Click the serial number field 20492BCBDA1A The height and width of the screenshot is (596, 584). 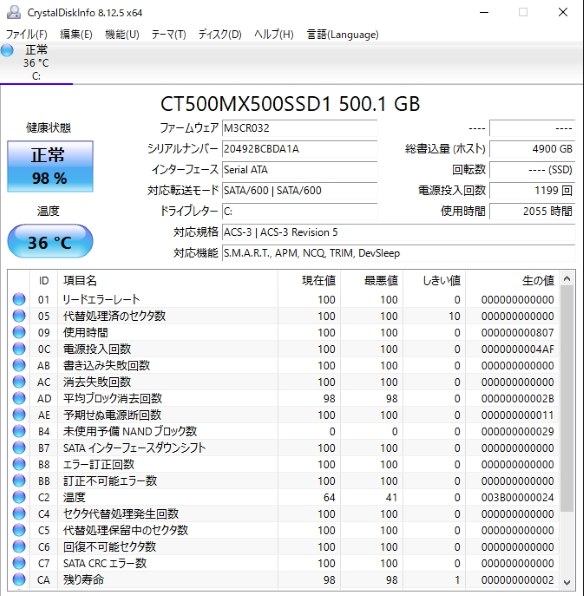[x=300, y=149]
